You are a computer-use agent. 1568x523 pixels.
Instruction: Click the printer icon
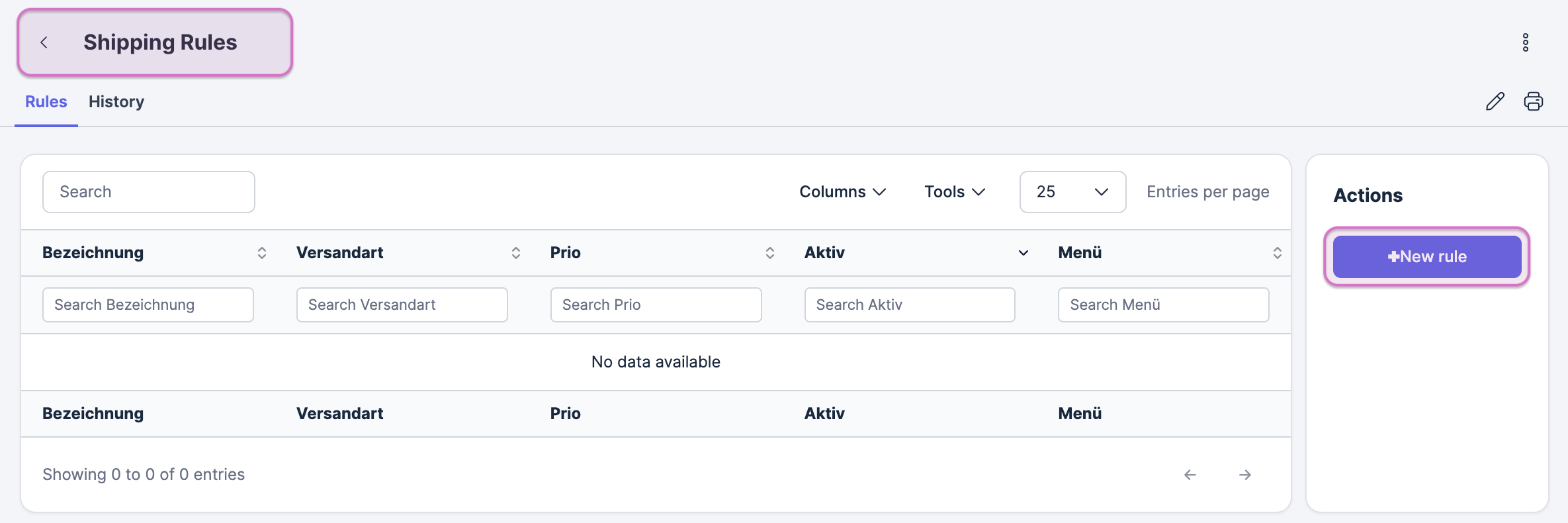[x=1533, y=101]
